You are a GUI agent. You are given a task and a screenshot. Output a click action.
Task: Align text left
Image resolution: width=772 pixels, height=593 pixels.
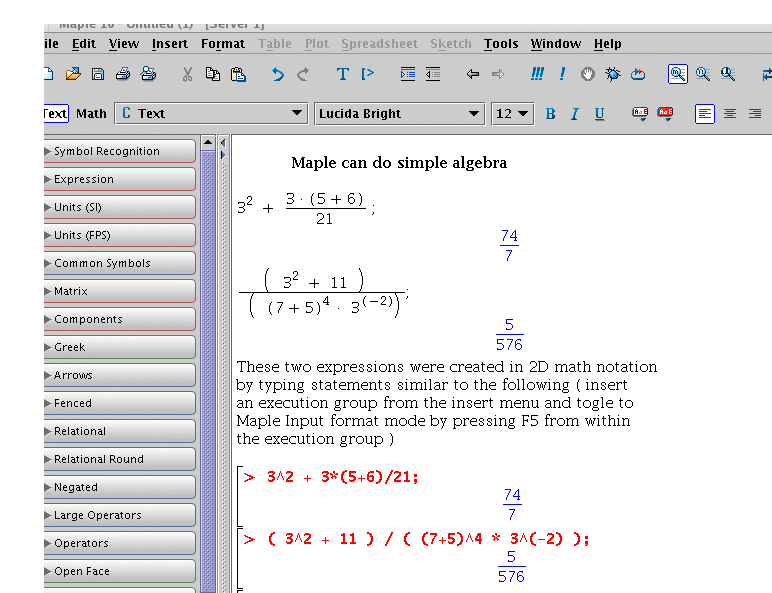[x=705, y=114]
